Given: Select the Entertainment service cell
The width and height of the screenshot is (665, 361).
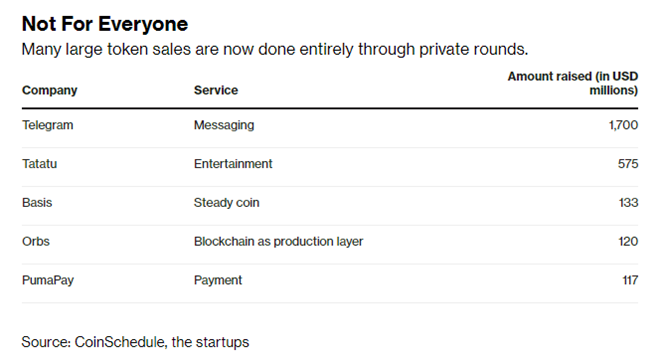Looking at the screenshot, I should (x=233, y=164).
